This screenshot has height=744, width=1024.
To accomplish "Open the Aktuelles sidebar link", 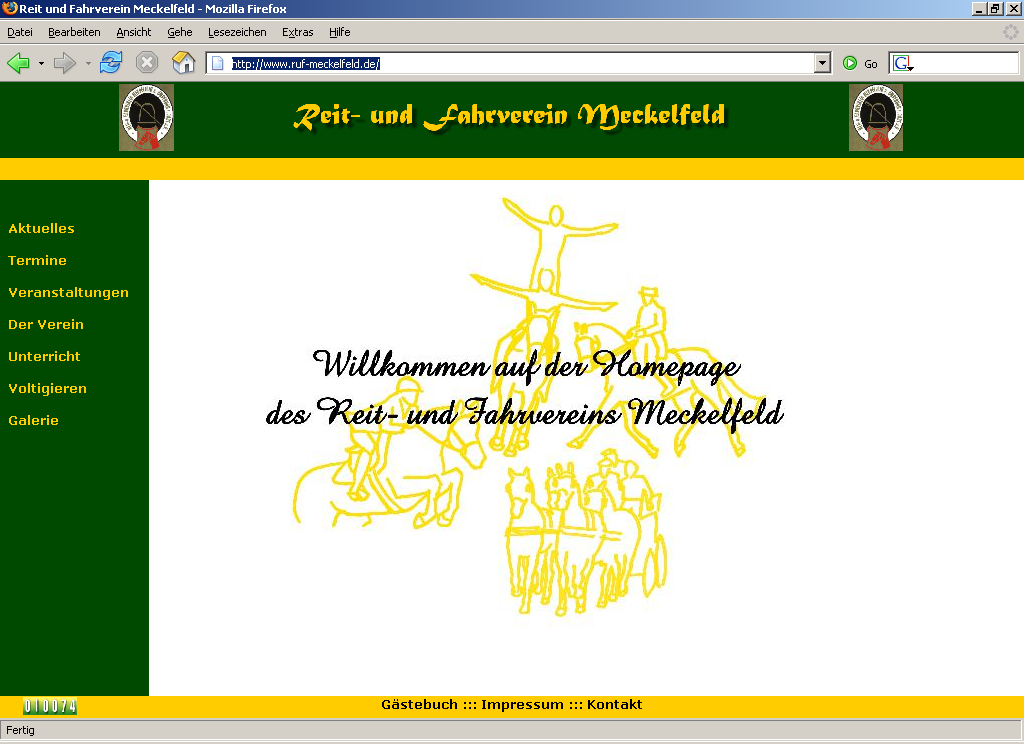I will [41, 229].
